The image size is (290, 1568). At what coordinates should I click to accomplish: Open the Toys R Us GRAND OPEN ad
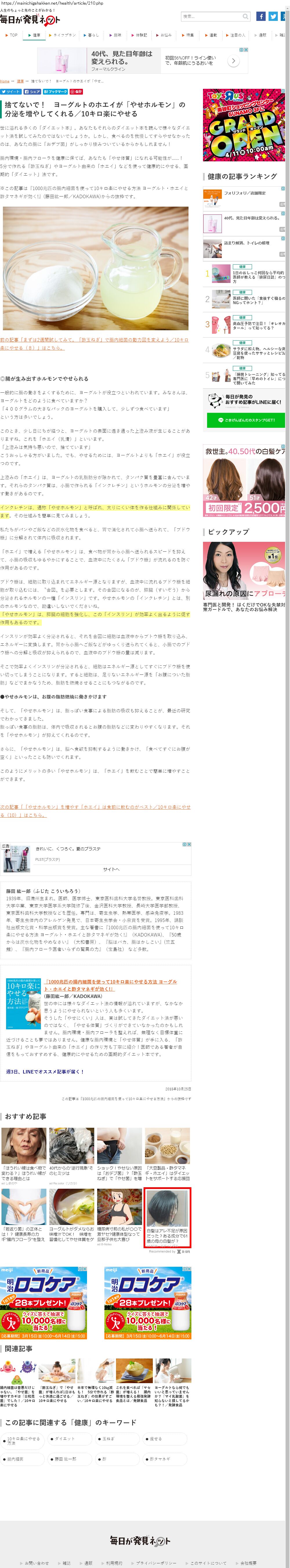(x=244, y=125)
